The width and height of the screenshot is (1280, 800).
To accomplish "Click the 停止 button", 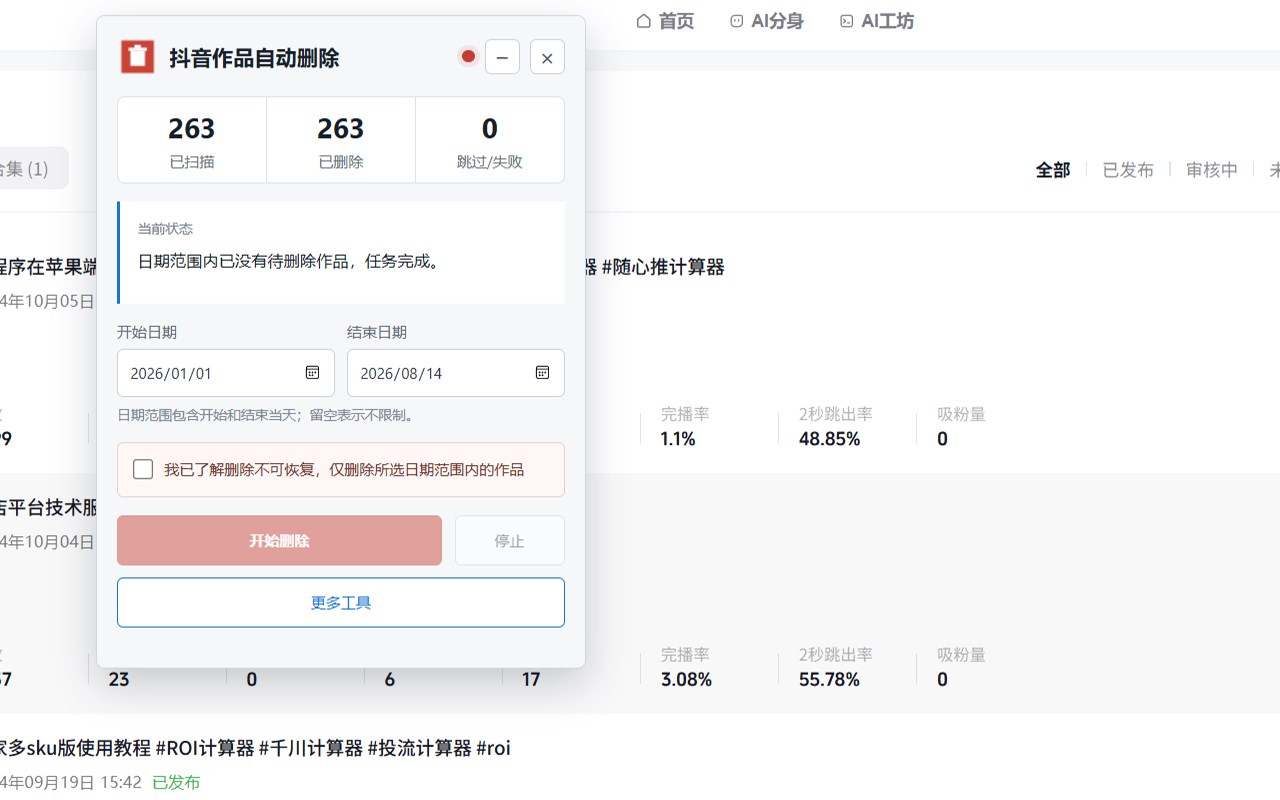I will pos(510,541).
